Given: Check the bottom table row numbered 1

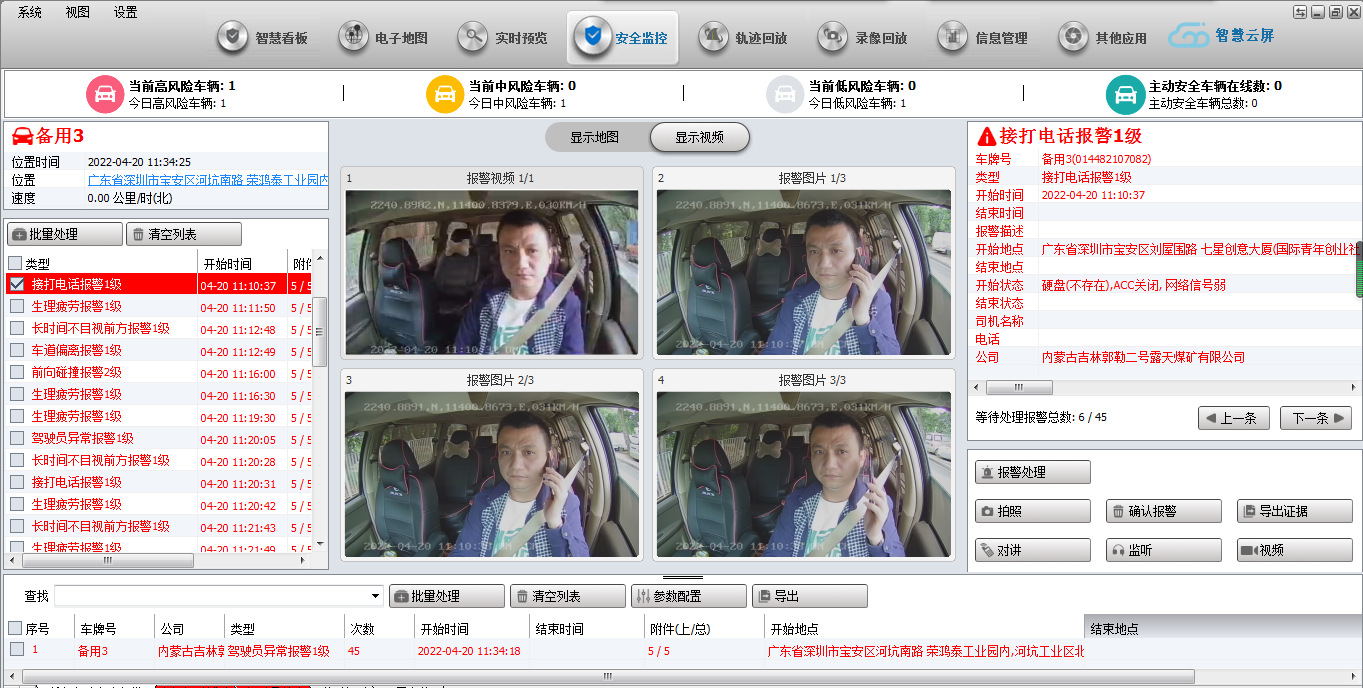Looking at the screenshot, I should [x=17, y=650].
